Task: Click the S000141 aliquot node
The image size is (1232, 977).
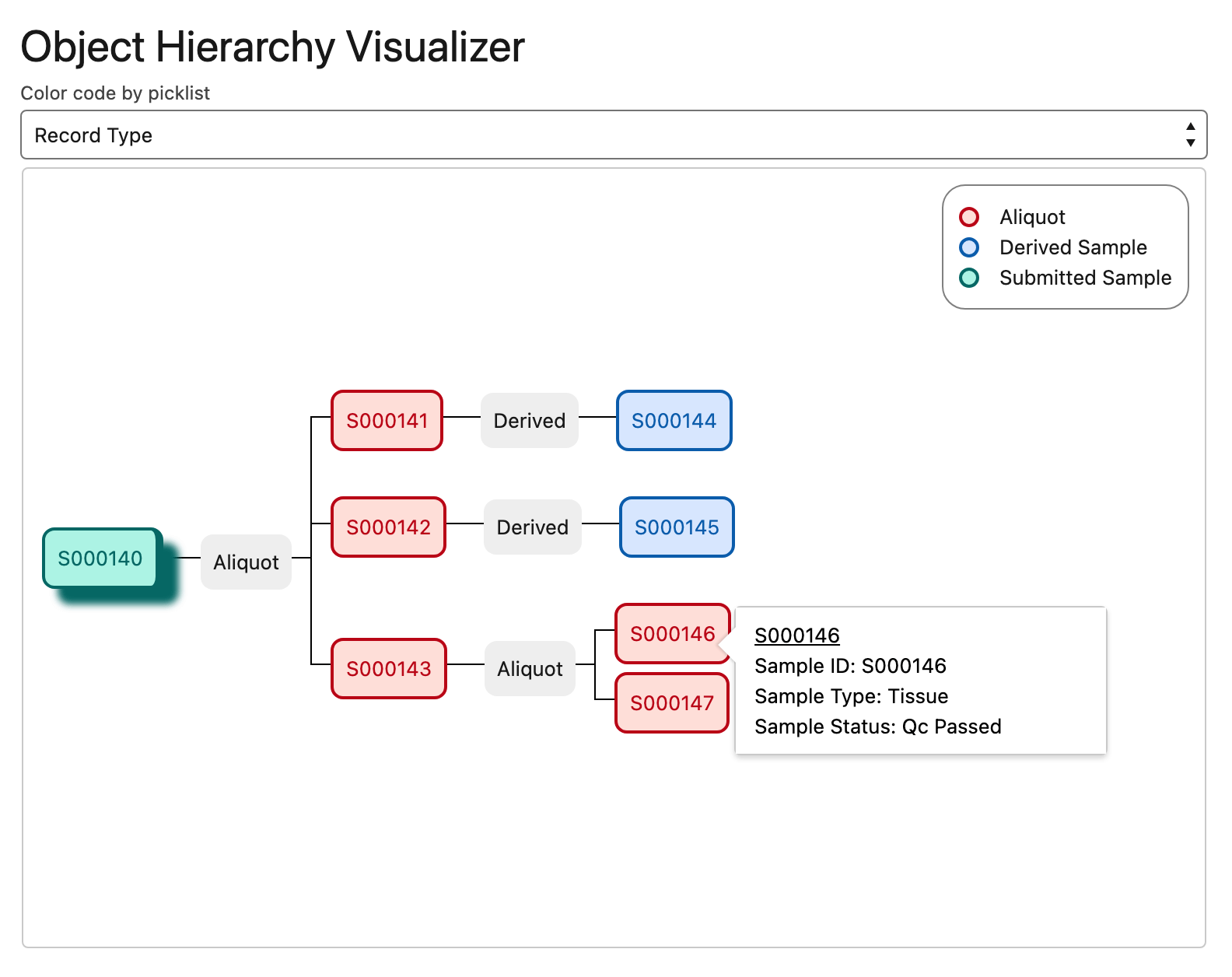Action: [x=387, y=421]
